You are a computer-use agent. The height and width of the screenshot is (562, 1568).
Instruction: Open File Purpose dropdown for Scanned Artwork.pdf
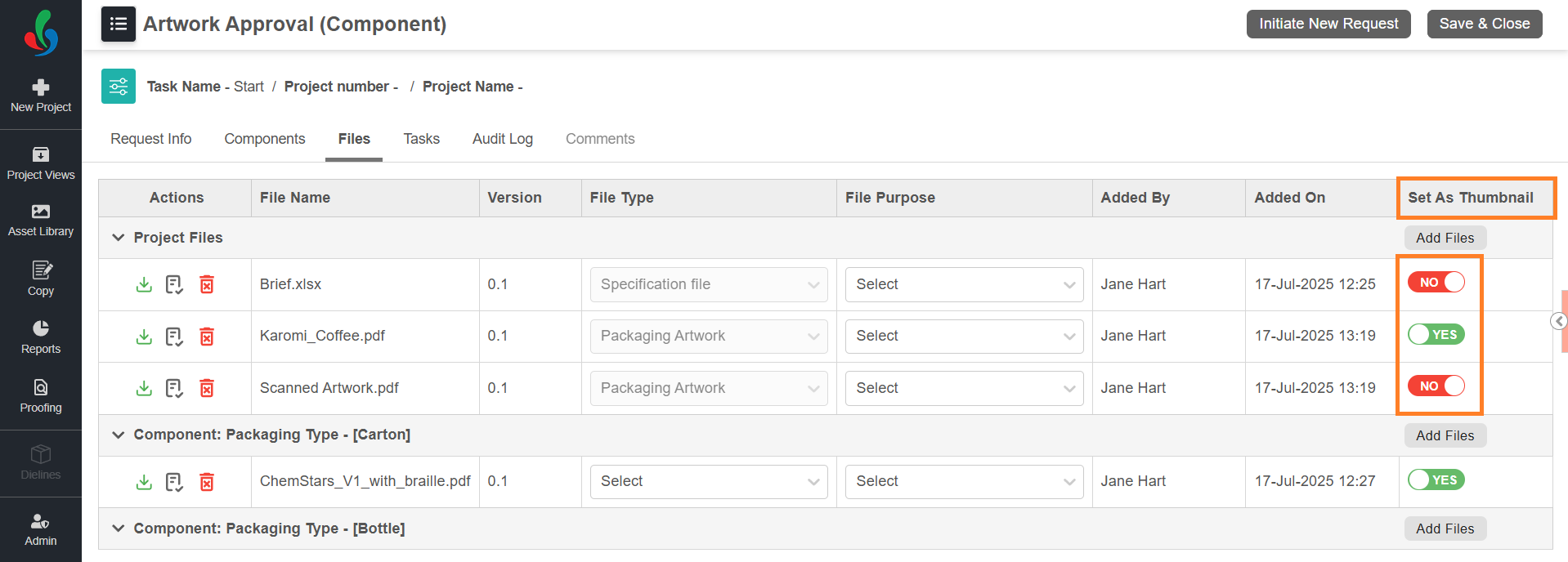(965, 388)
